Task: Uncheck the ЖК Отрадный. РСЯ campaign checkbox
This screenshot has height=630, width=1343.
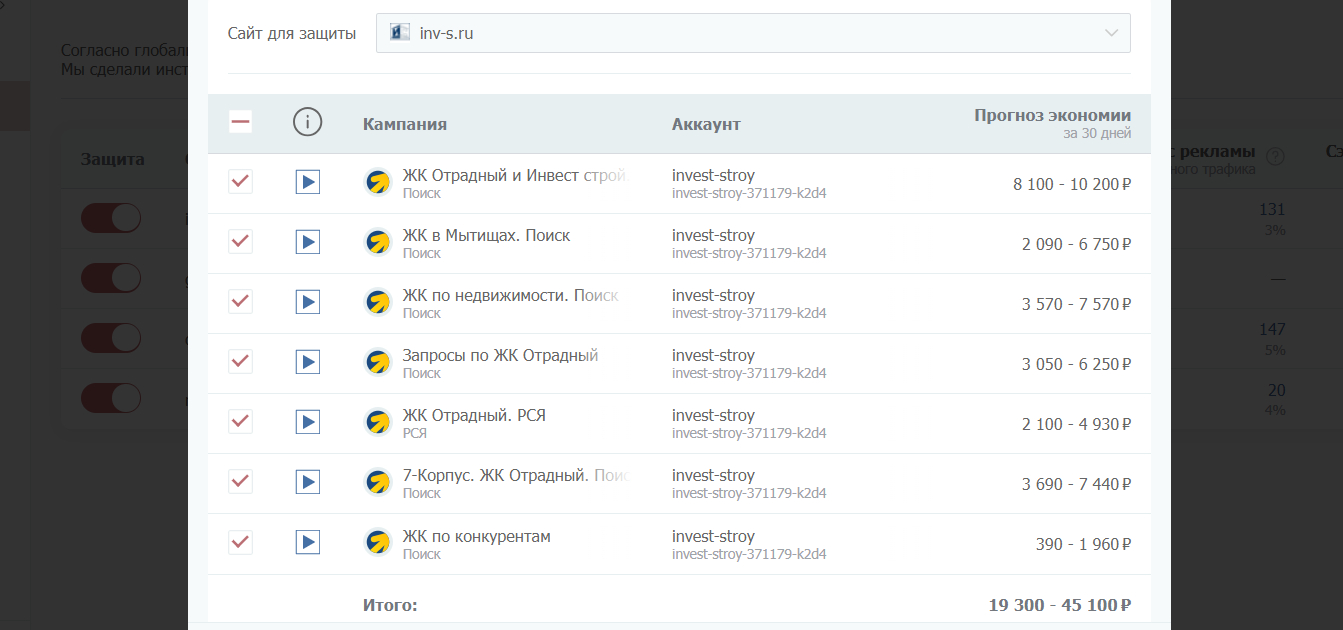Action: (241, 422)
